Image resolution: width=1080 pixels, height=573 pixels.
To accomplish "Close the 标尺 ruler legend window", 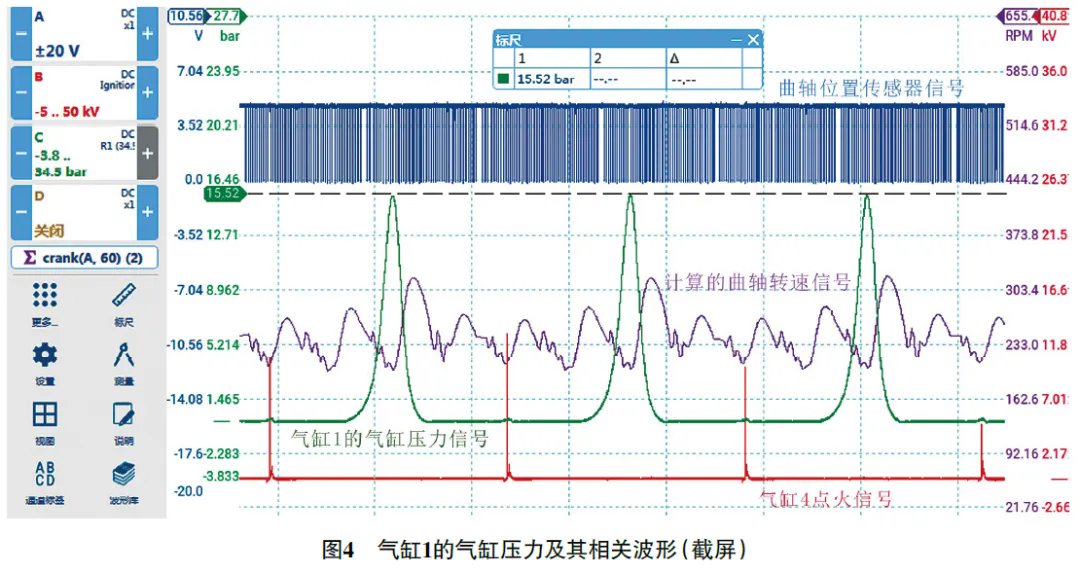I will click(754, 40).
